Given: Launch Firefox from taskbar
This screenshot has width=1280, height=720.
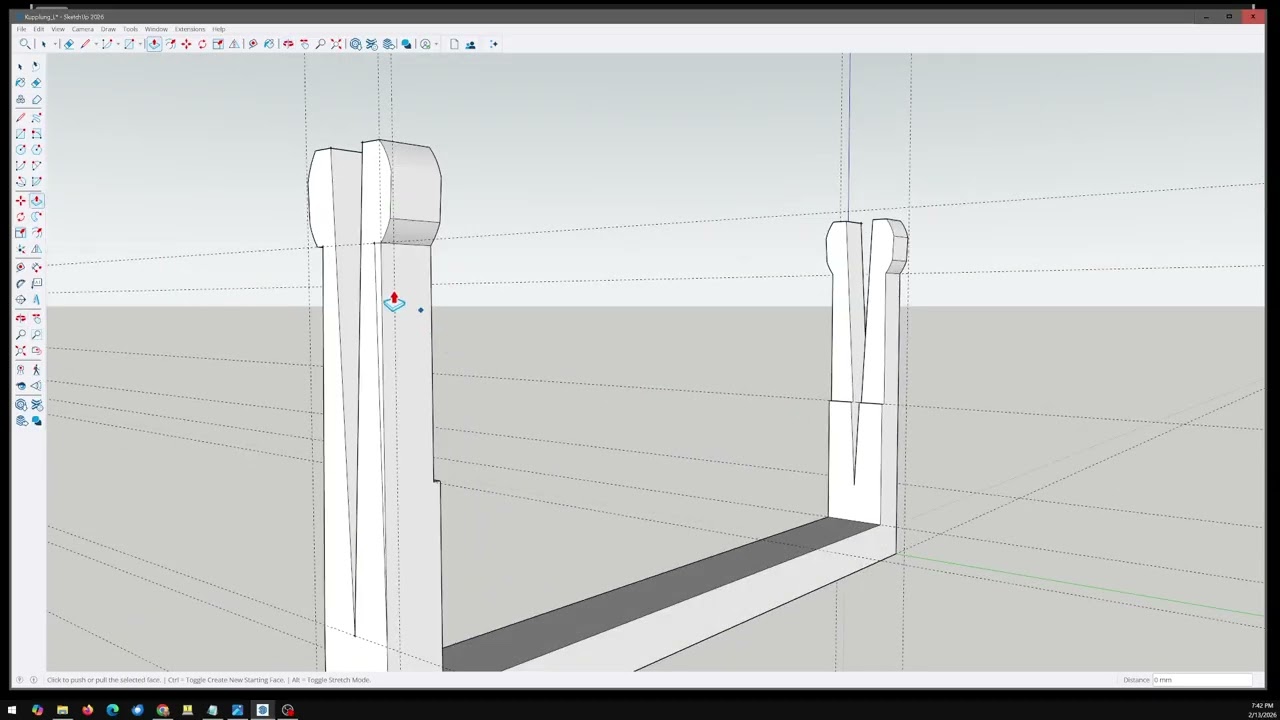Looking at the screenshot, I should 87,710.
